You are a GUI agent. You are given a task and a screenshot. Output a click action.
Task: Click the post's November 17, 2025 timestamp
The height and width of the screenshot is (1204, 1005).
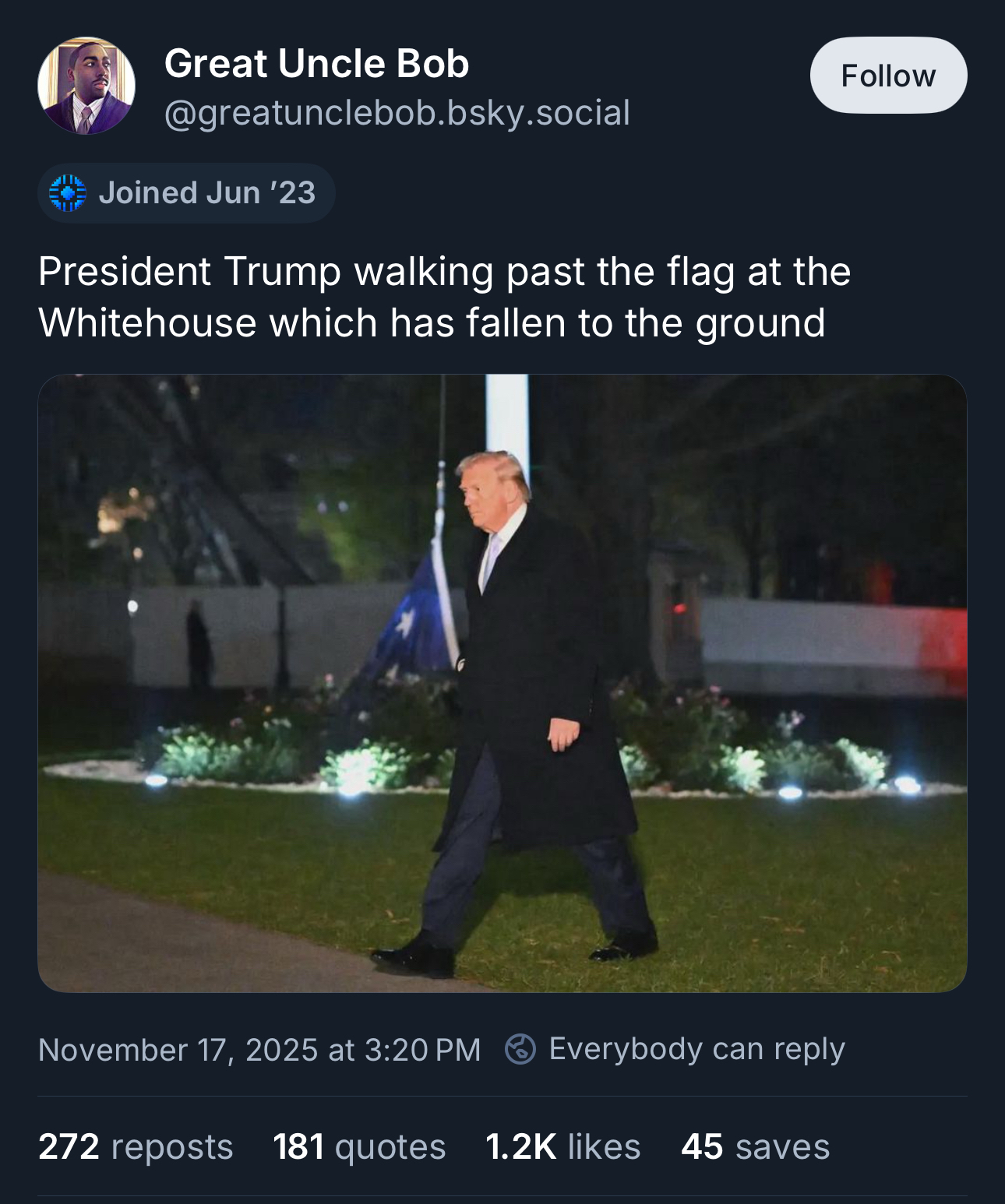point(259,1050)
